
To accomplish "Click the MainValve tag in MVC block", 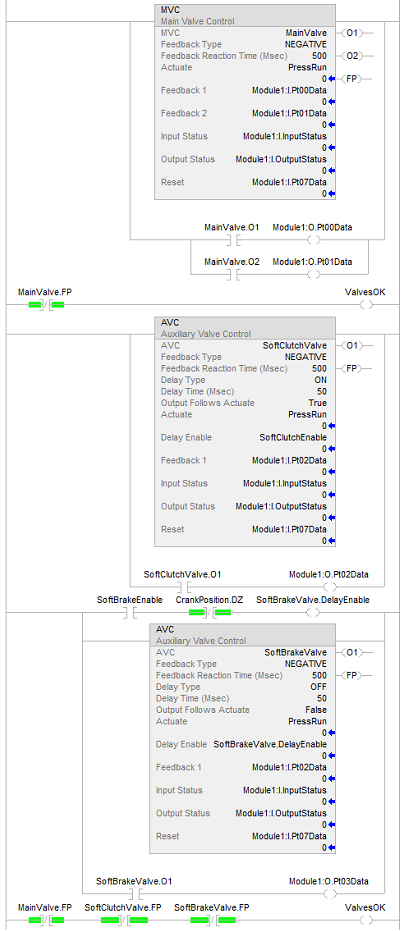I will [306, 33].
